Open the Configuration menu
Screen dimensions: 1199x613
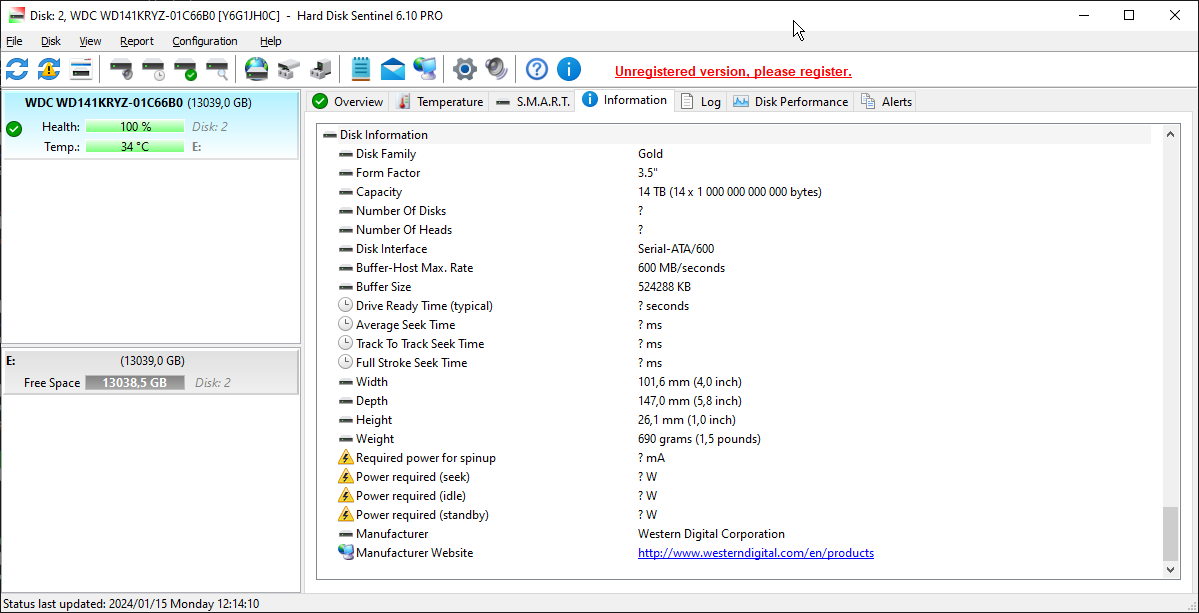(x=205, y=41)
